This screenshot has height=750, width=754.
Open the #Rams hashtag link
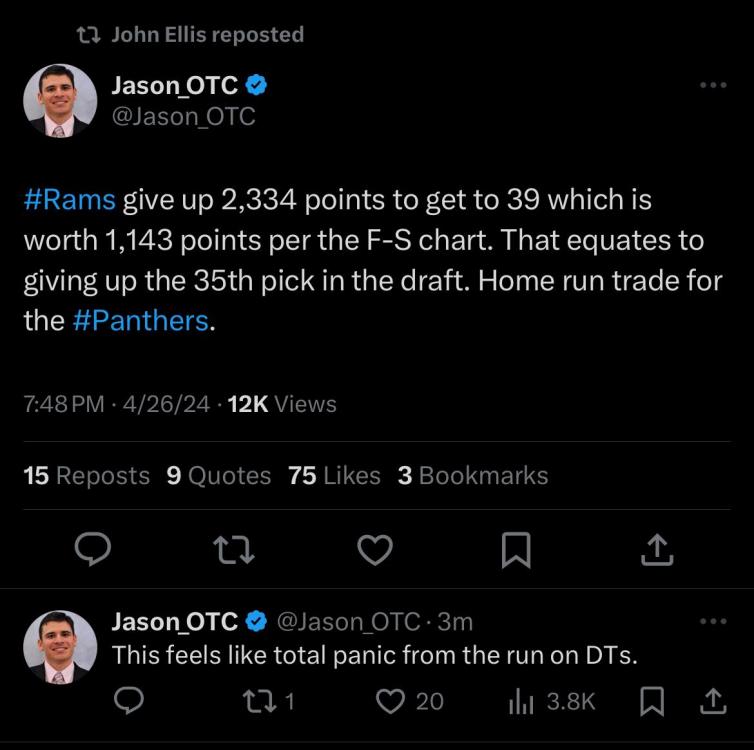[69, 200]
